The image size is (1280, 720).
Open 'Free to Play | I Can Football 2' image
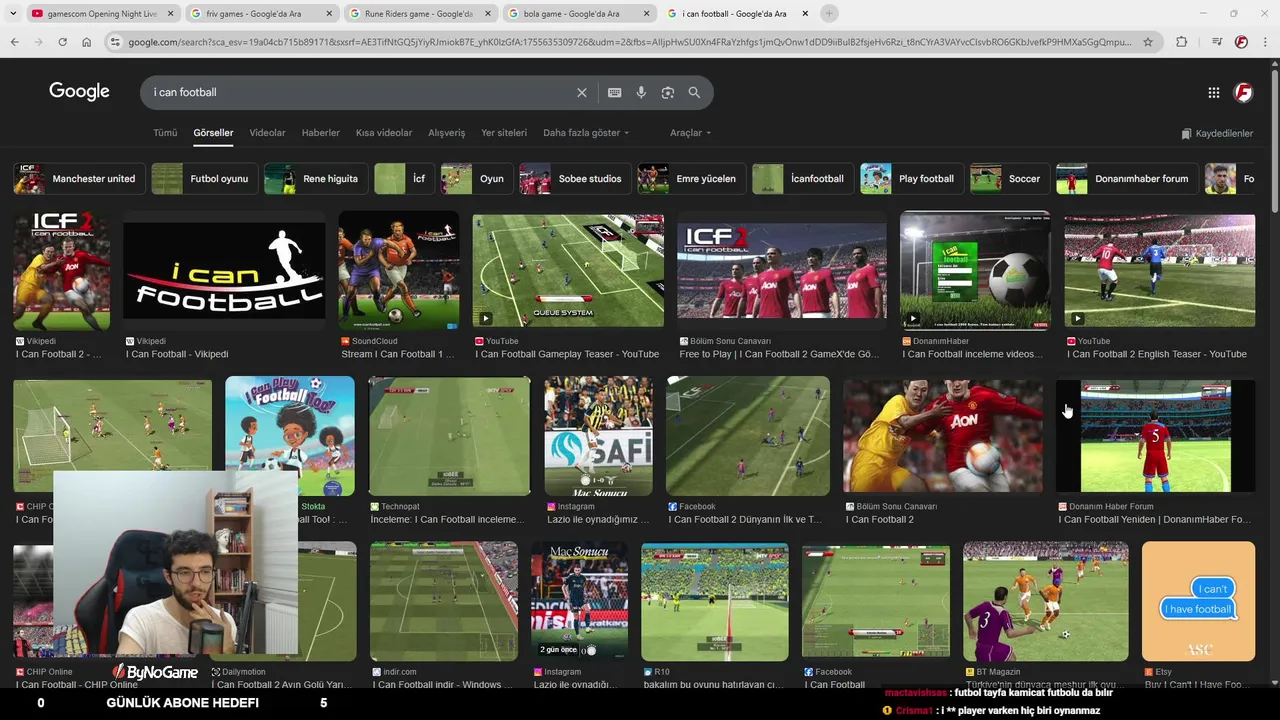782,270
